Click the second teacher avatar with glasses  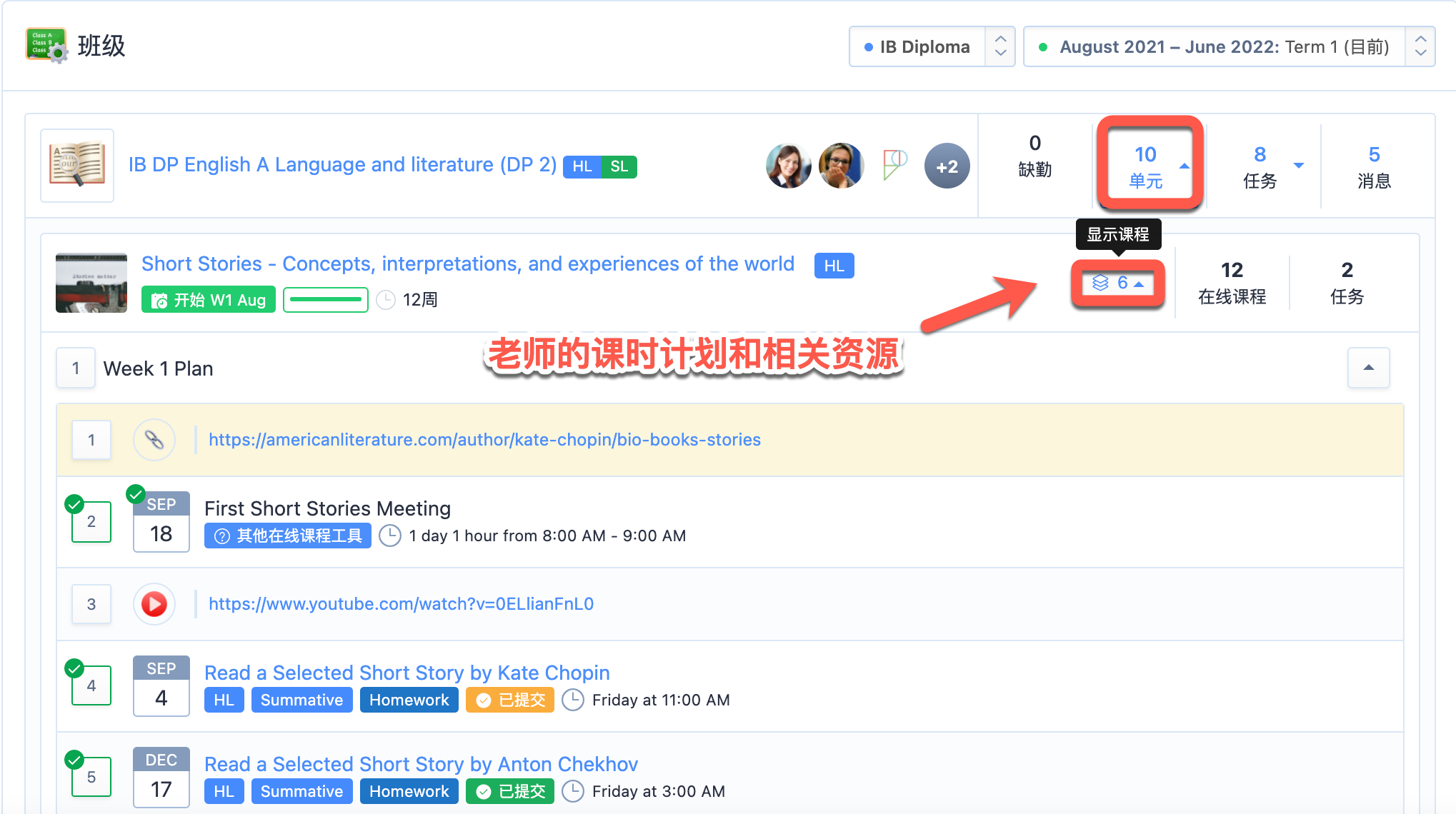(842, 166)
